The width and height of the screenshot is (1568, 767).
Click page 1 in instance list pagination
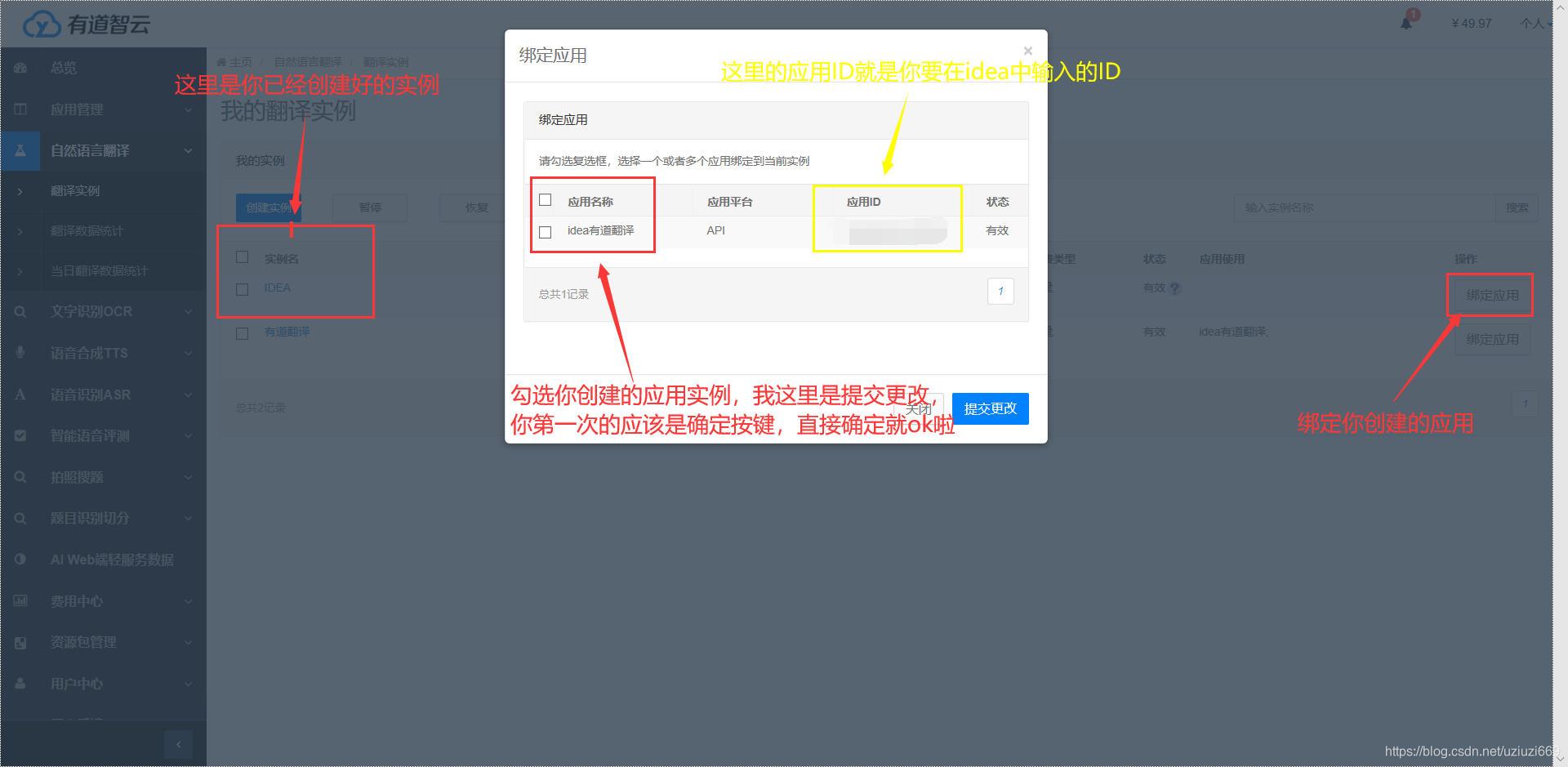pyautogui.click(x=1525, y=404)
